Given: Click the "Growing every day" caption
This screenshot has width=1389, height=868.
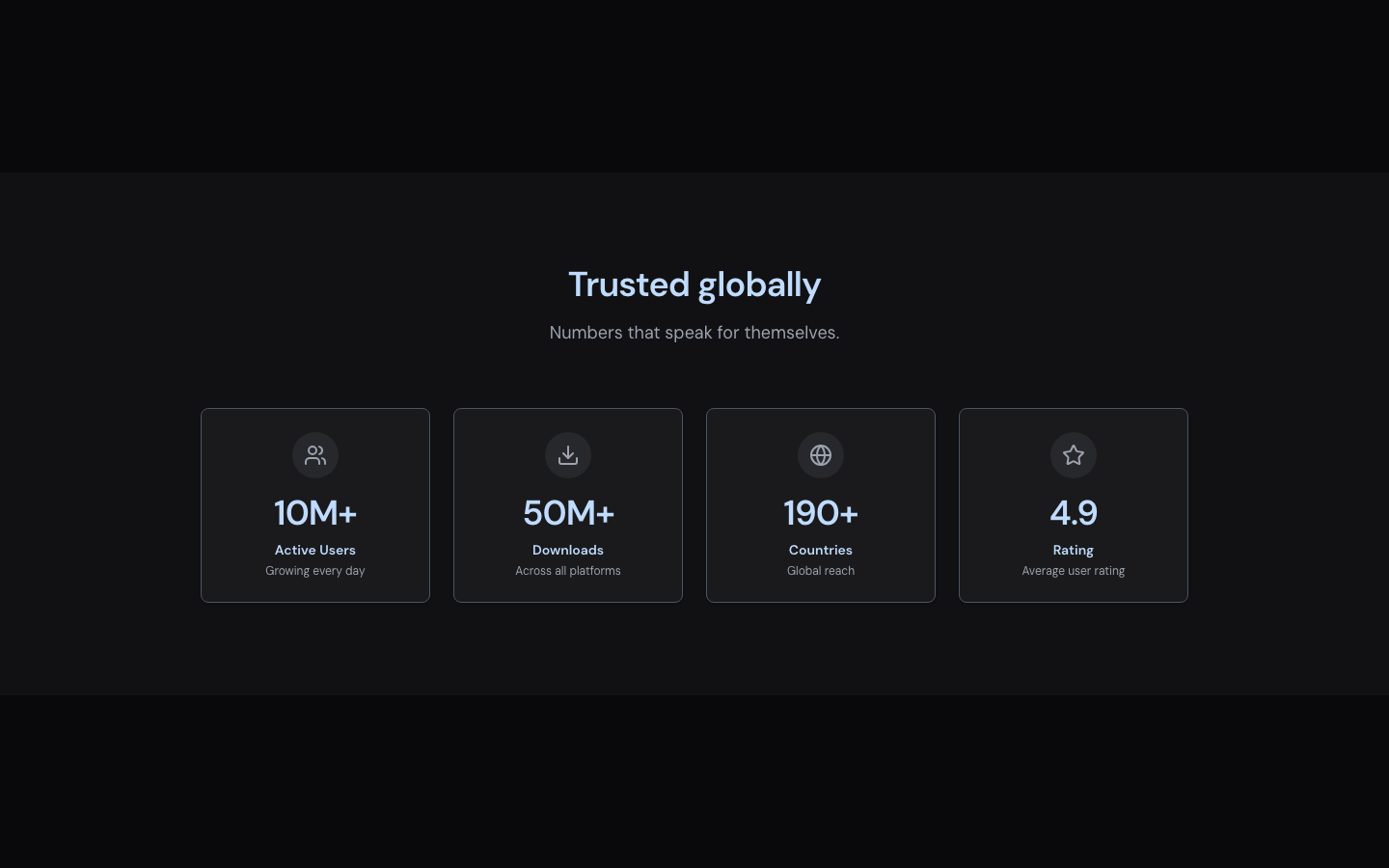Looking at the screenshot, I should point(315,571).
